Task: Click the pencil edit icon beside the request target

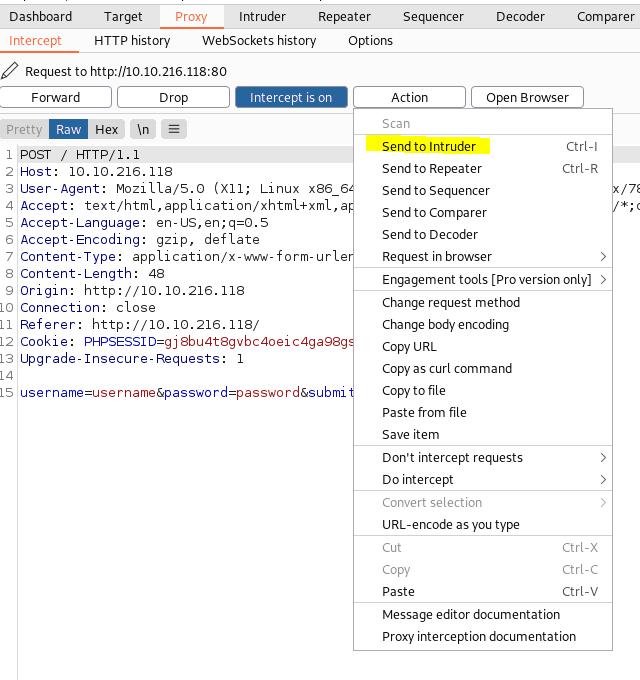Action: 10,71
